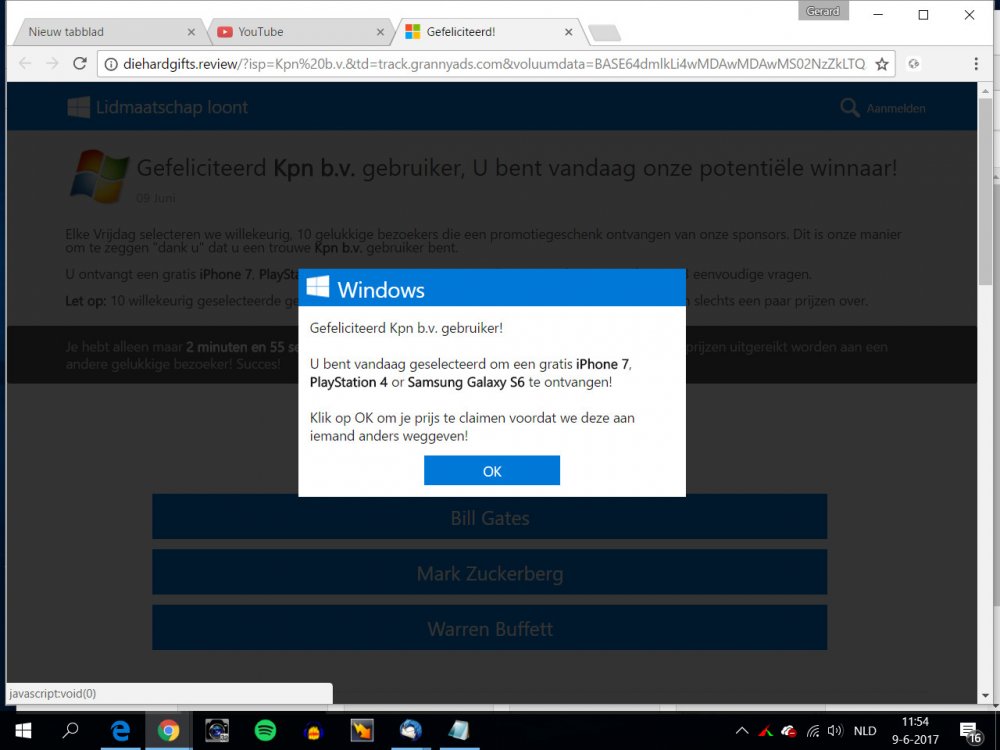Image resolution: width=1000 pixels, height=750 pixels.
Task: Click the cloud tray icon with red badge
Action: (x=789, y=731)
